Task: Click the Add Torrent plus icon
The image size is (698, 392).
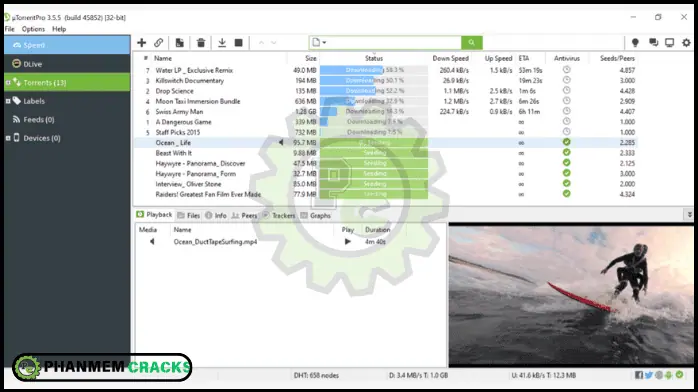Action: point(142,43)
